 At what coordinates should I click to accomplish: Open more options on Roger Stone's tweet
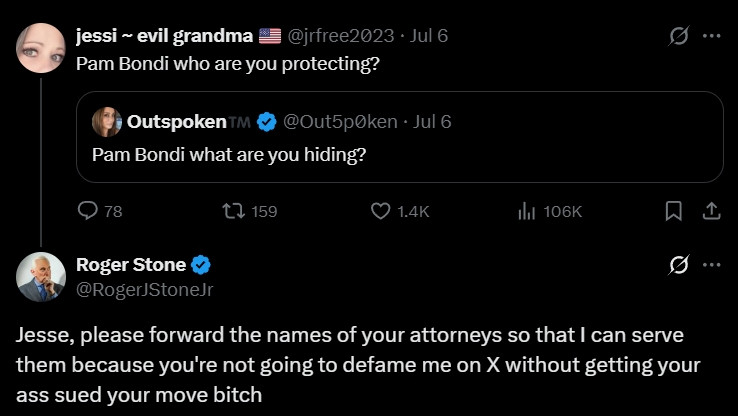coord(711,265)
